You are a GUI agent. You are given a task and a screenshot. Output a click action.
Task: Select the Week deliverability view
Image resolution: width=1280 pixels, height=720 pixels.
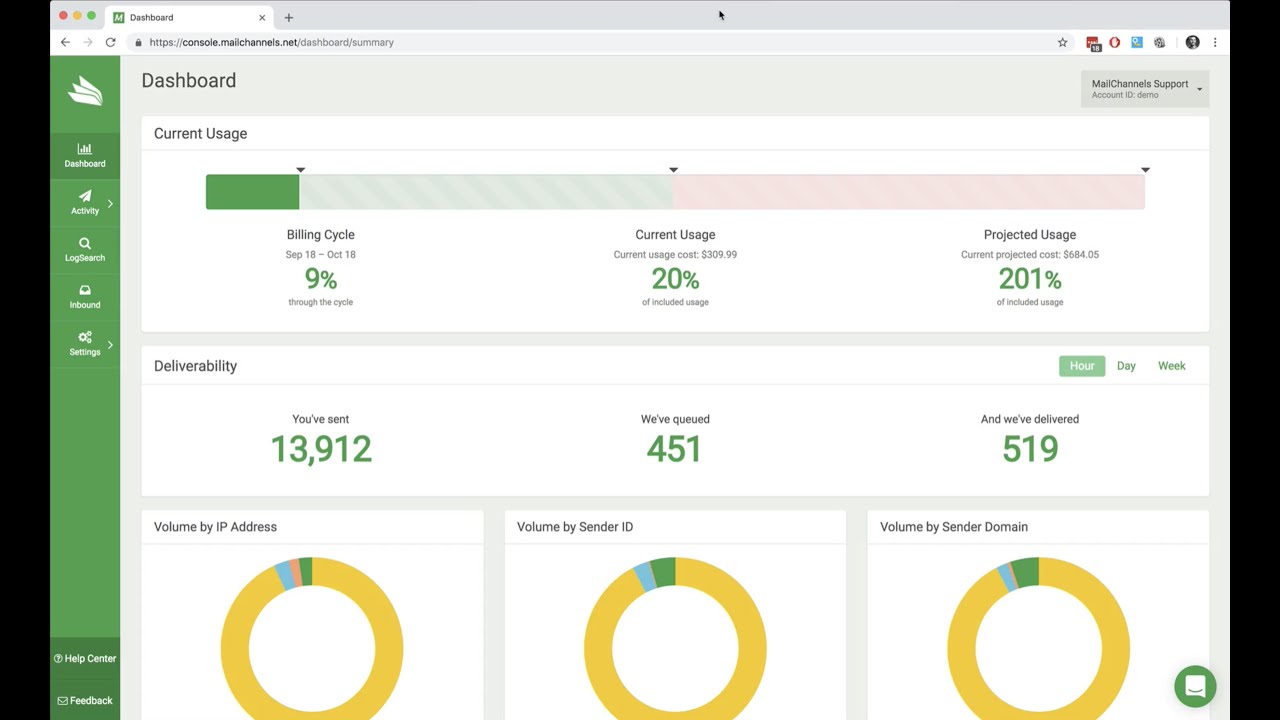click(x=1172, y=366)
